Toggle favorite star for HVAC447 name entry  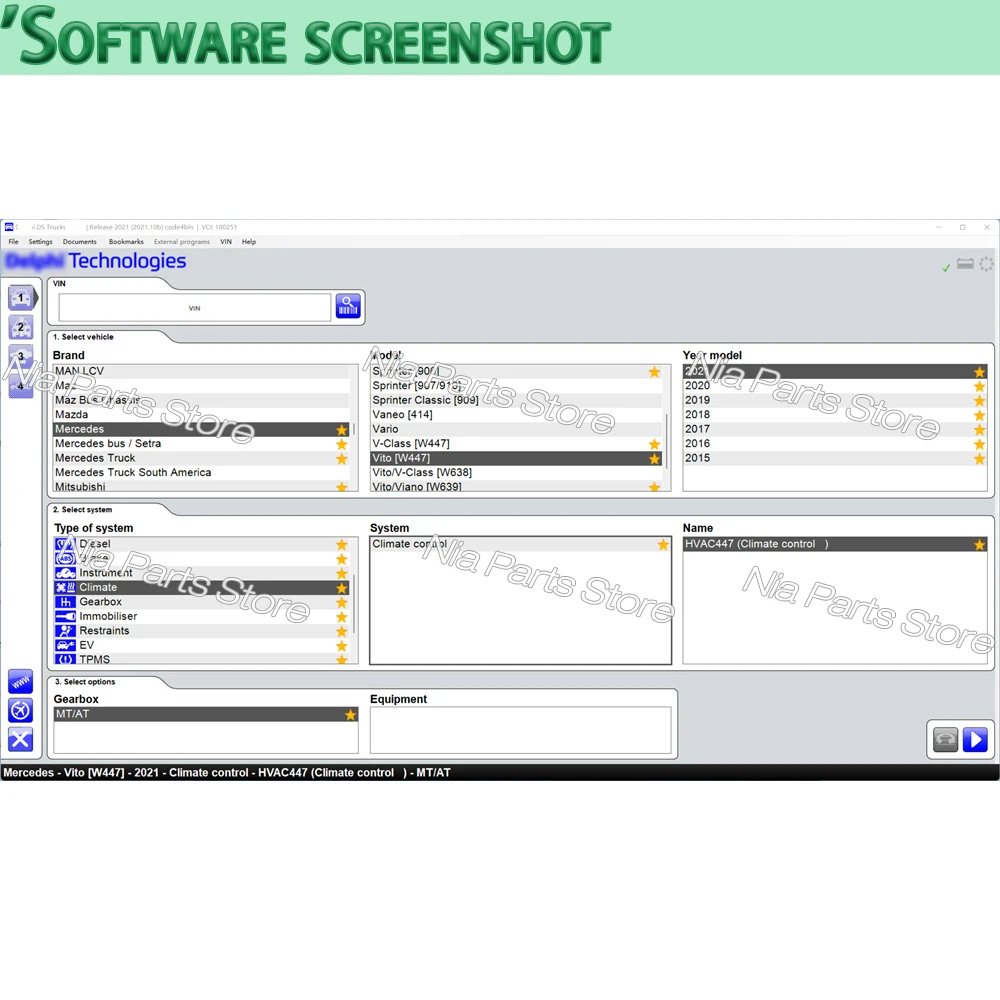980,545
